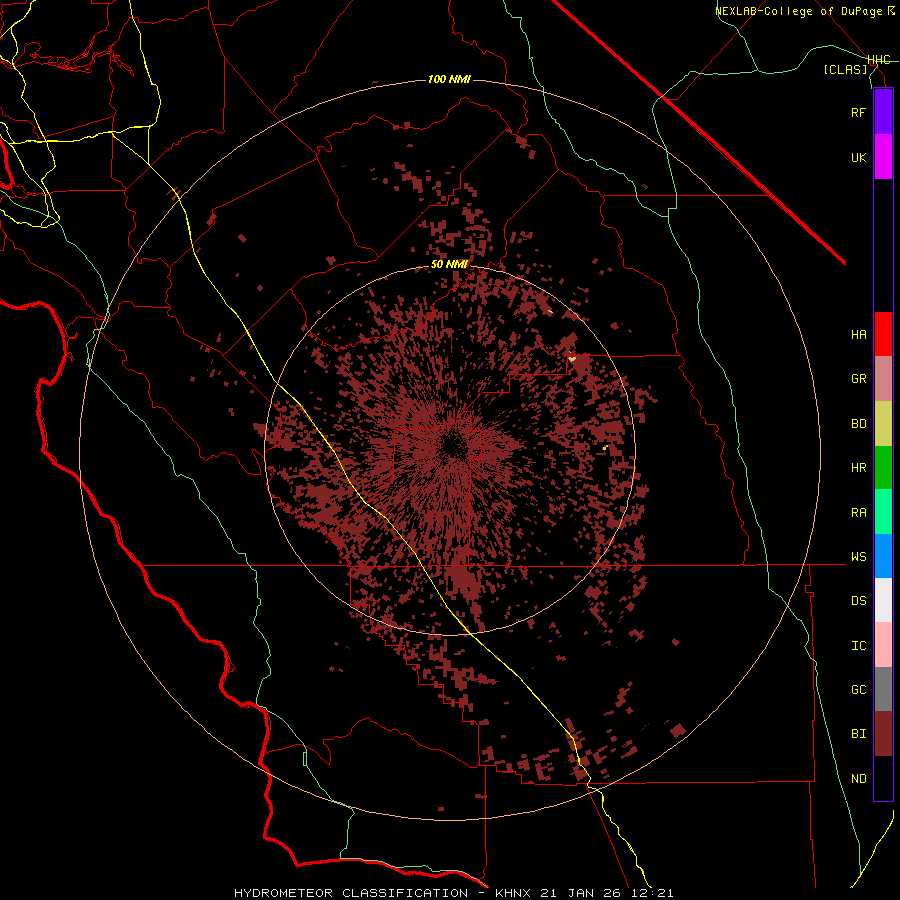Click the HHC product code label
The height and width of the screenshot is (900, 900).
click(x=879, y=60)
